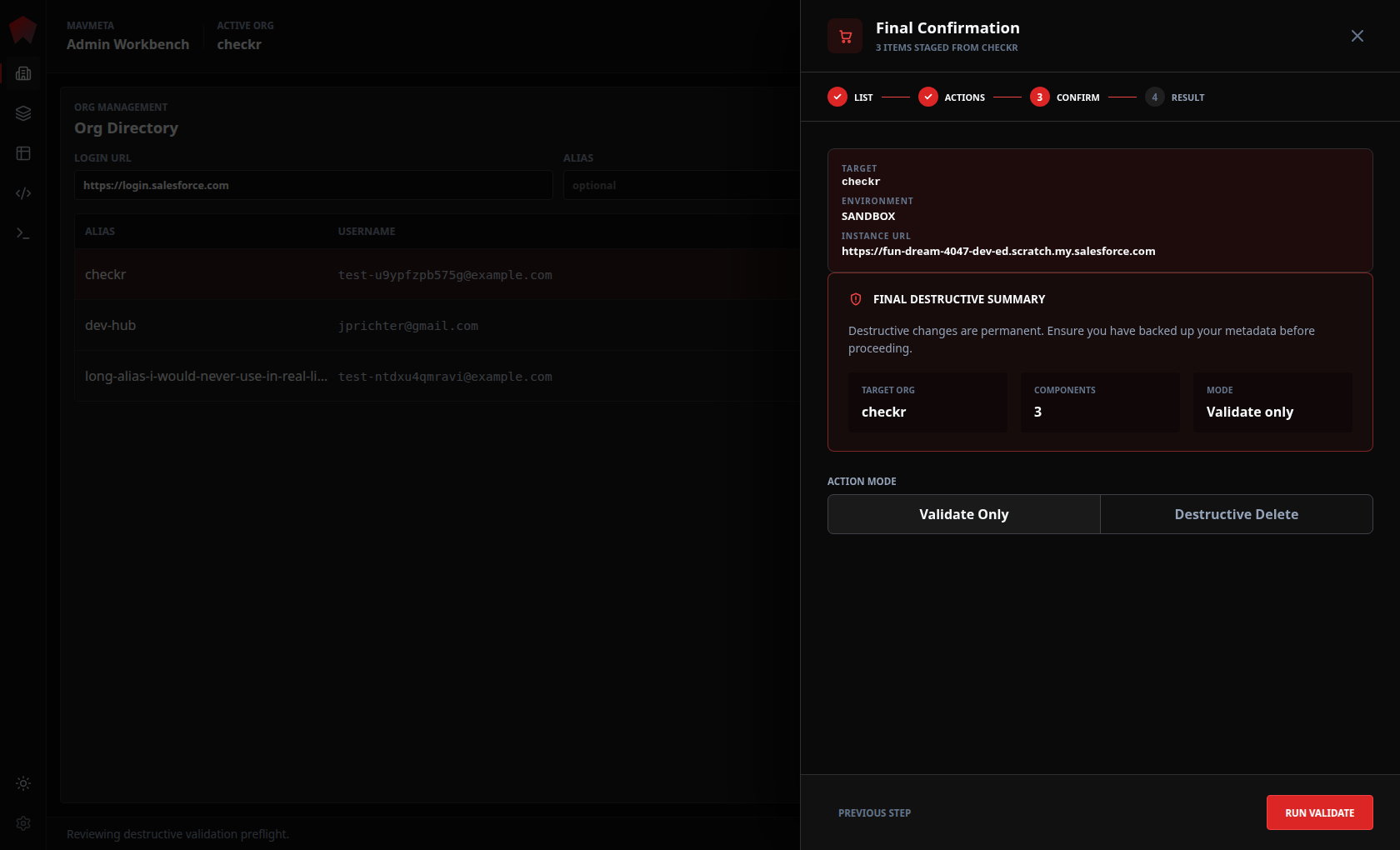The image size is (1400, 850).
Task: Click the TARGET ORG checkr card
Action: (927, 402)
